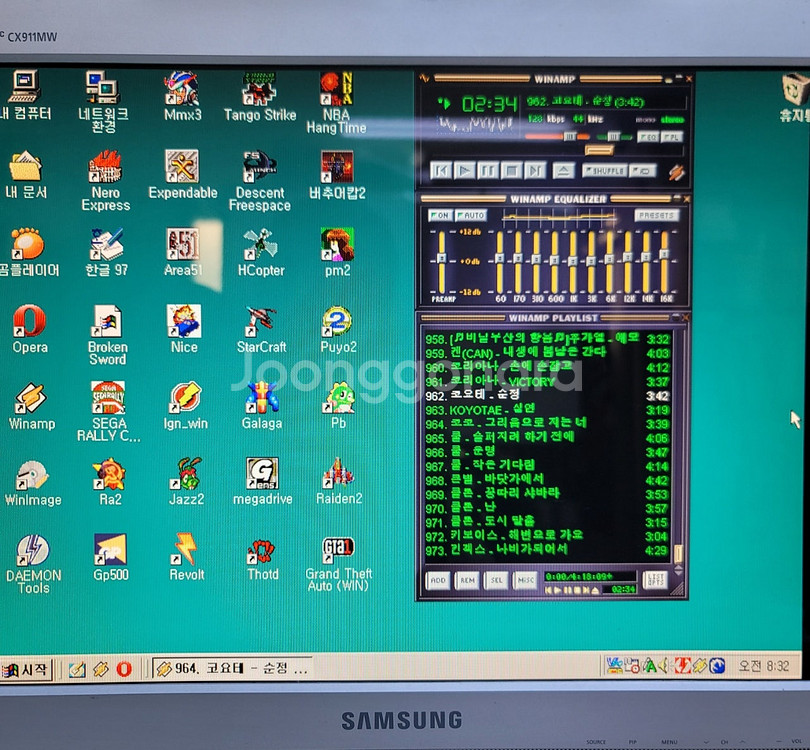810x750 pixels.
Task: Open the NBA Hang Time icon
Action: [x=336, y=103]
